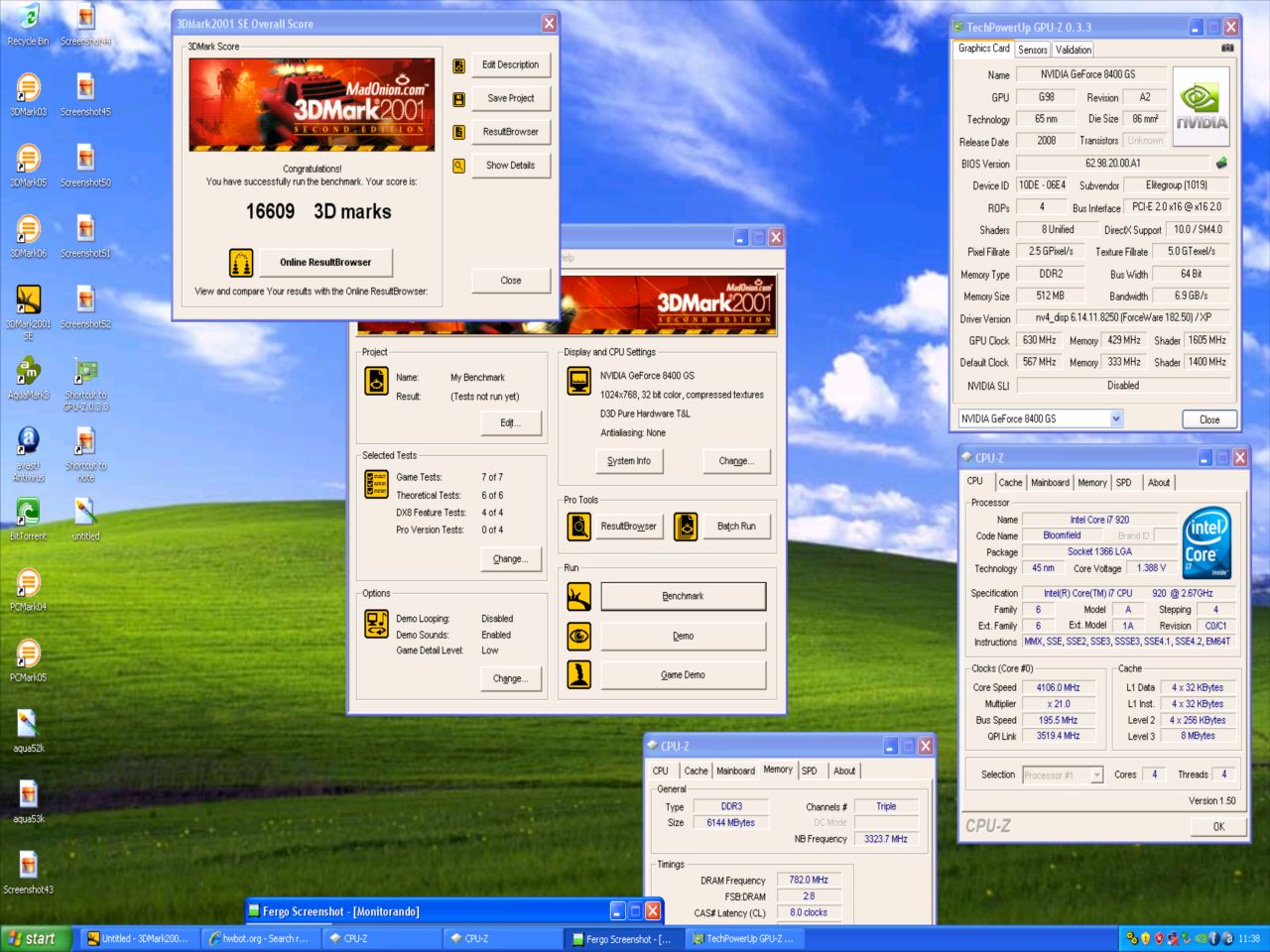
Task: Click OK in the CPU-Z processor window
Action: [1218, 826]
